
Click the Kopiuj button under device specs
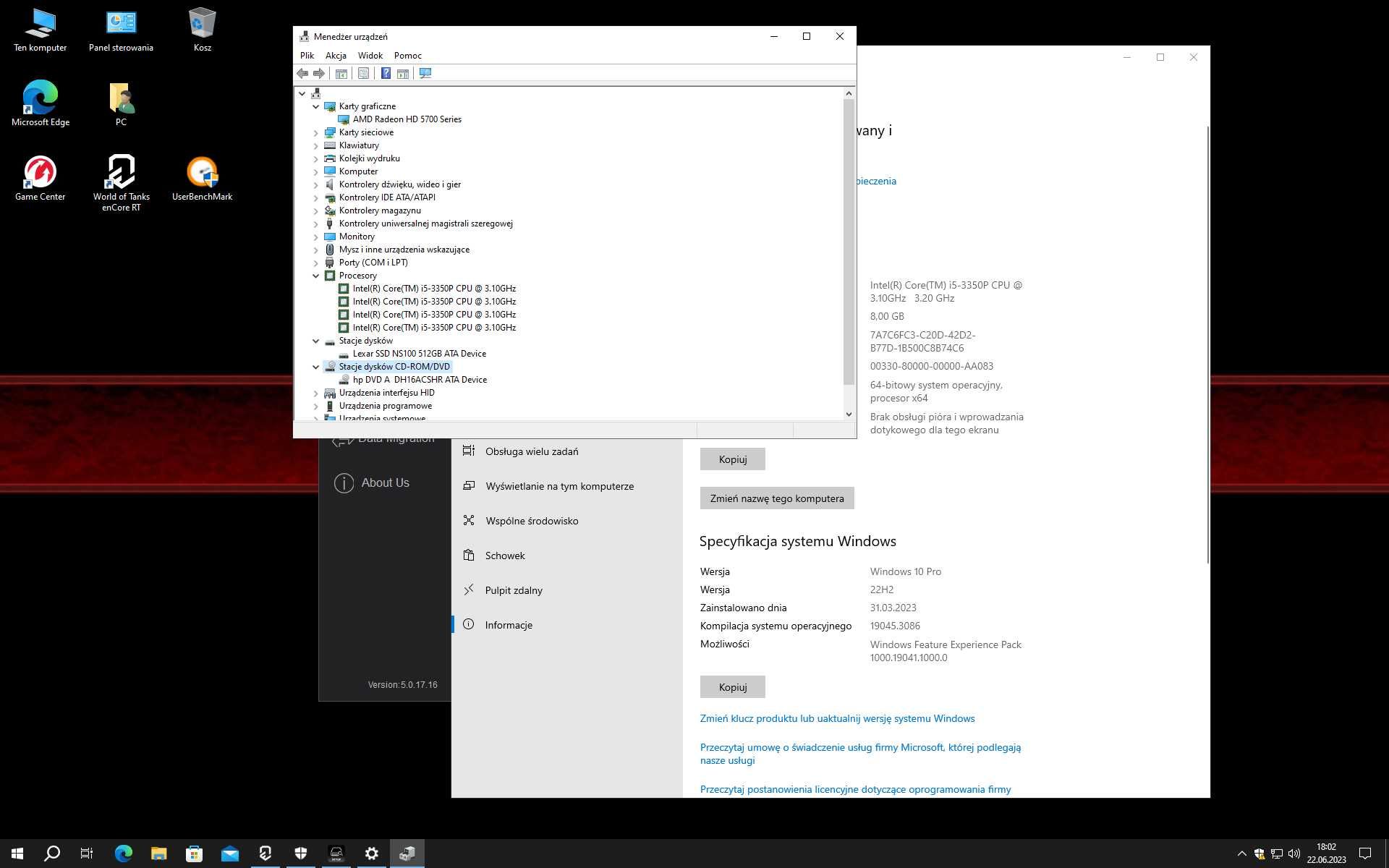point(732,459)
